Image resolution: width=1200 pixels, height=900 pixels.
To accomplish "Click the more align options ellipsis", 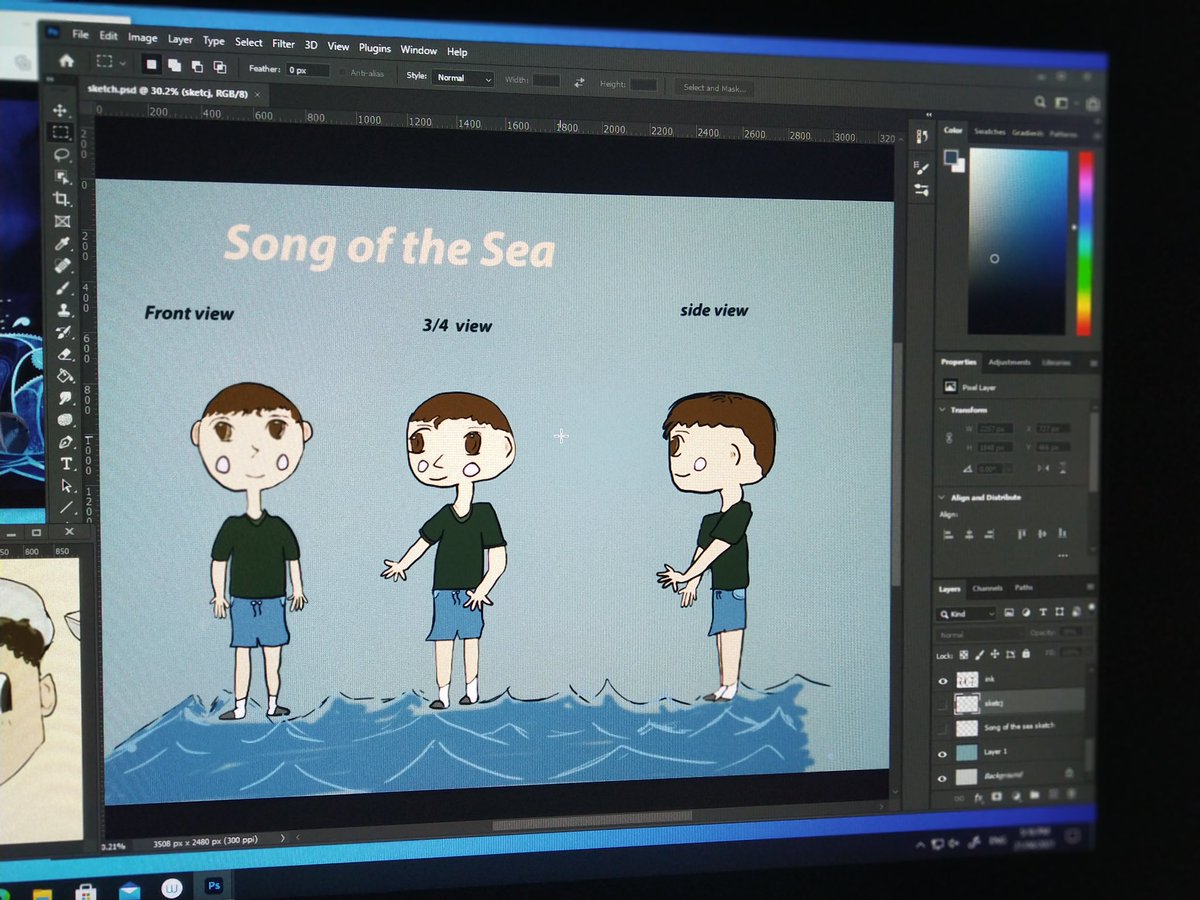I will 1062,555.
